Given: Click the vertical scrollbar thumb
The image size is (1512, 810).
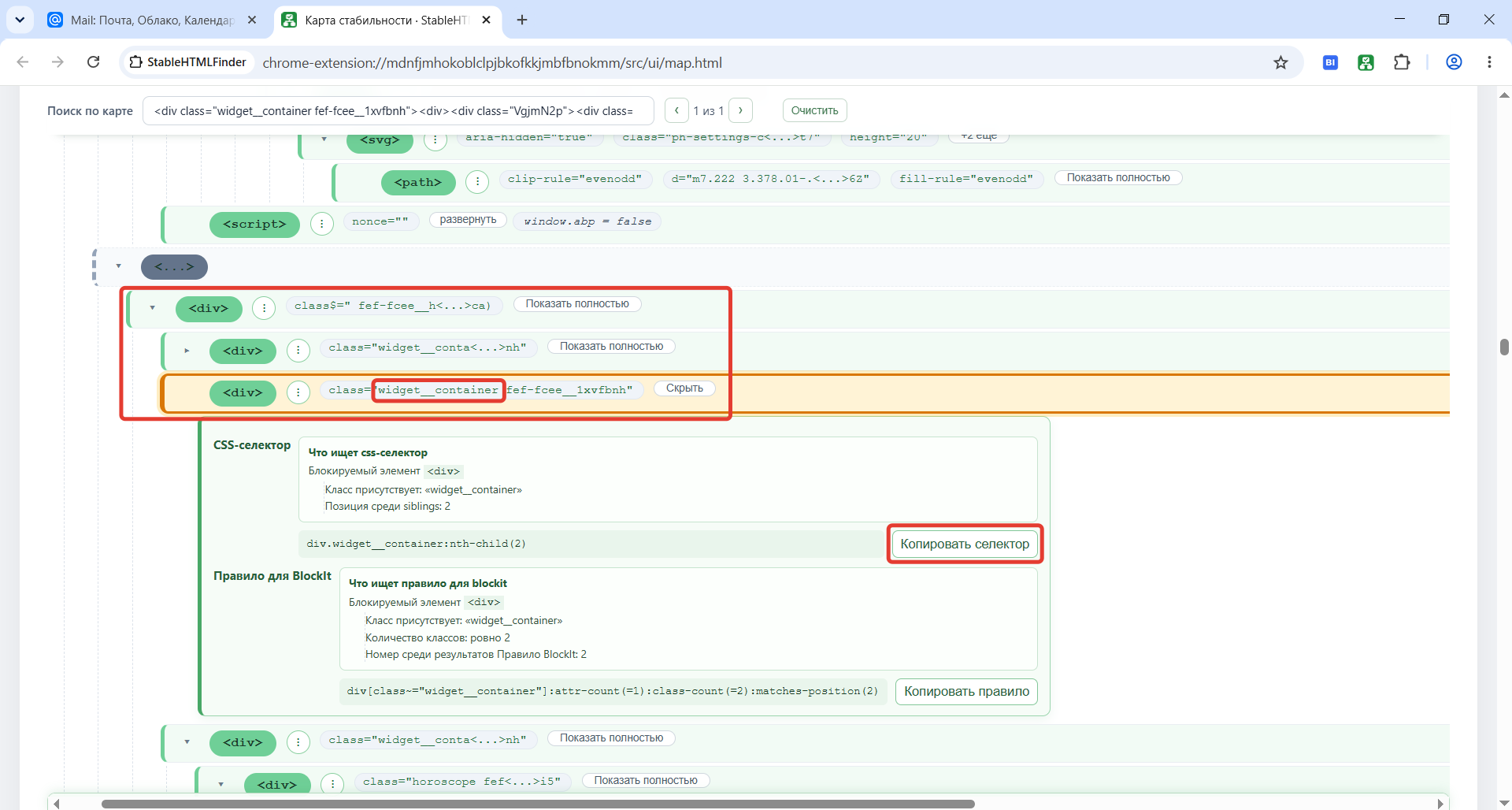Looking at the screenshot, I should (1504, 347).
